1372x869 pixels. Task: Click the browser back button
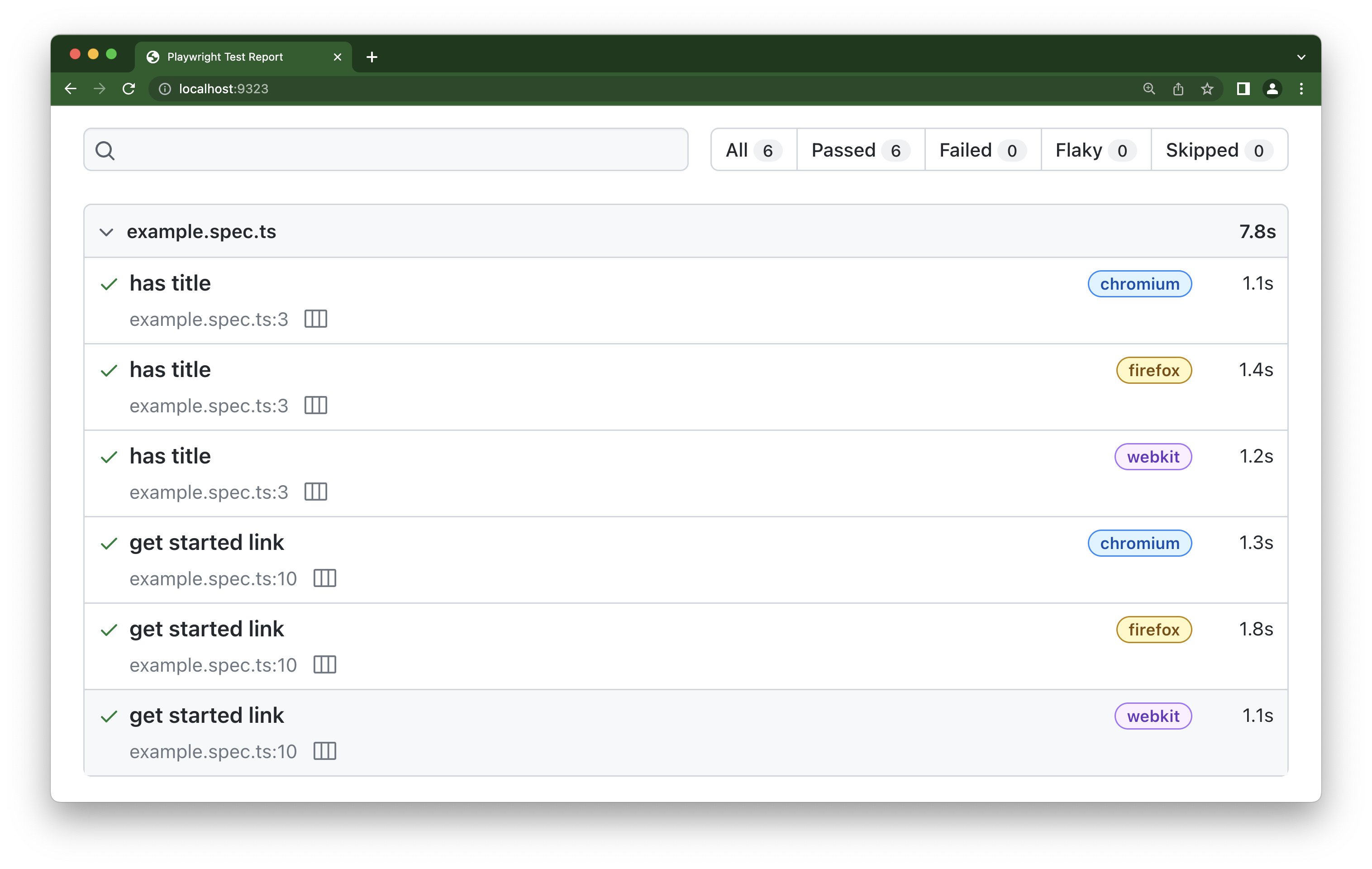tap(71, 89)
